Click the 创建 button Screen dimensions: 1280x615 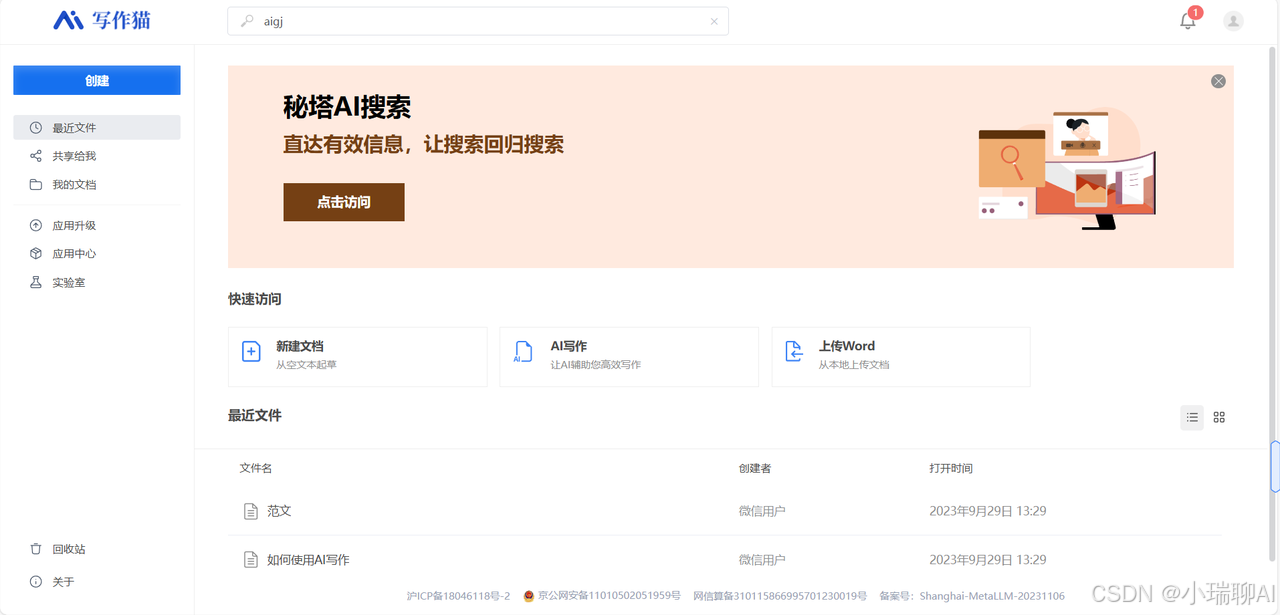pos(97,80)
